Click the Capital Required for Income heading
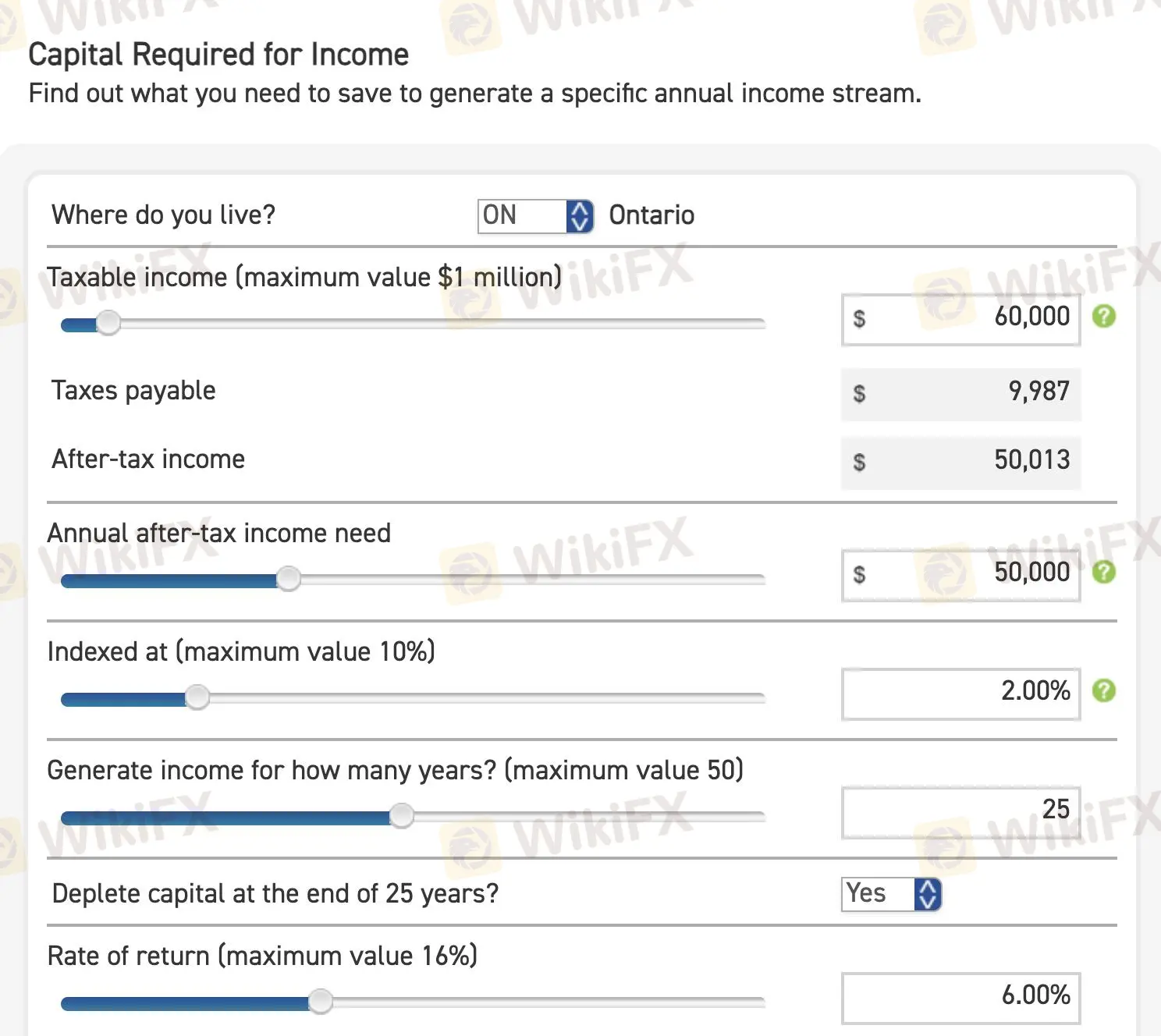 coord(218,55)
